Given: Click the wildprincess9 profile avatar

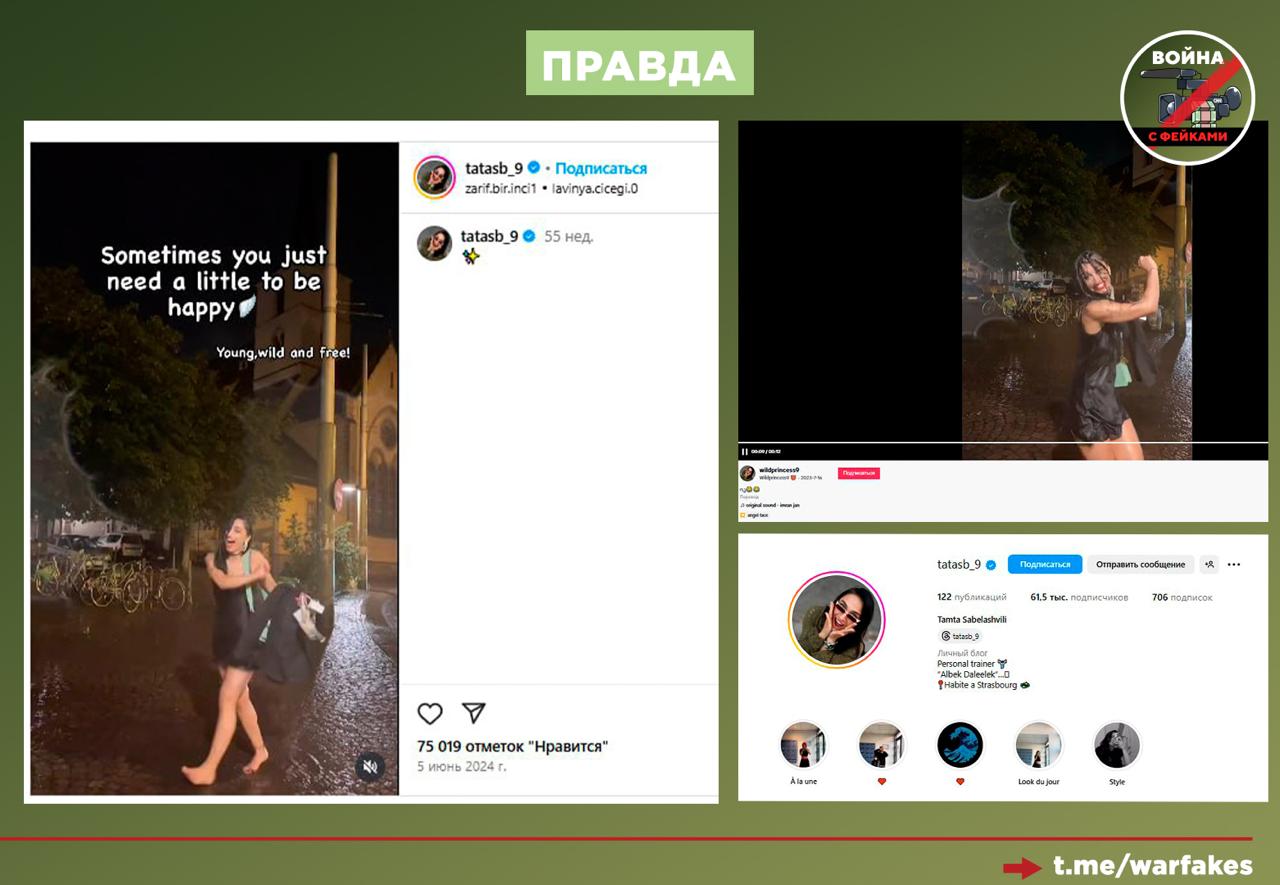Looking at the screenshot, I should point(747,473).
